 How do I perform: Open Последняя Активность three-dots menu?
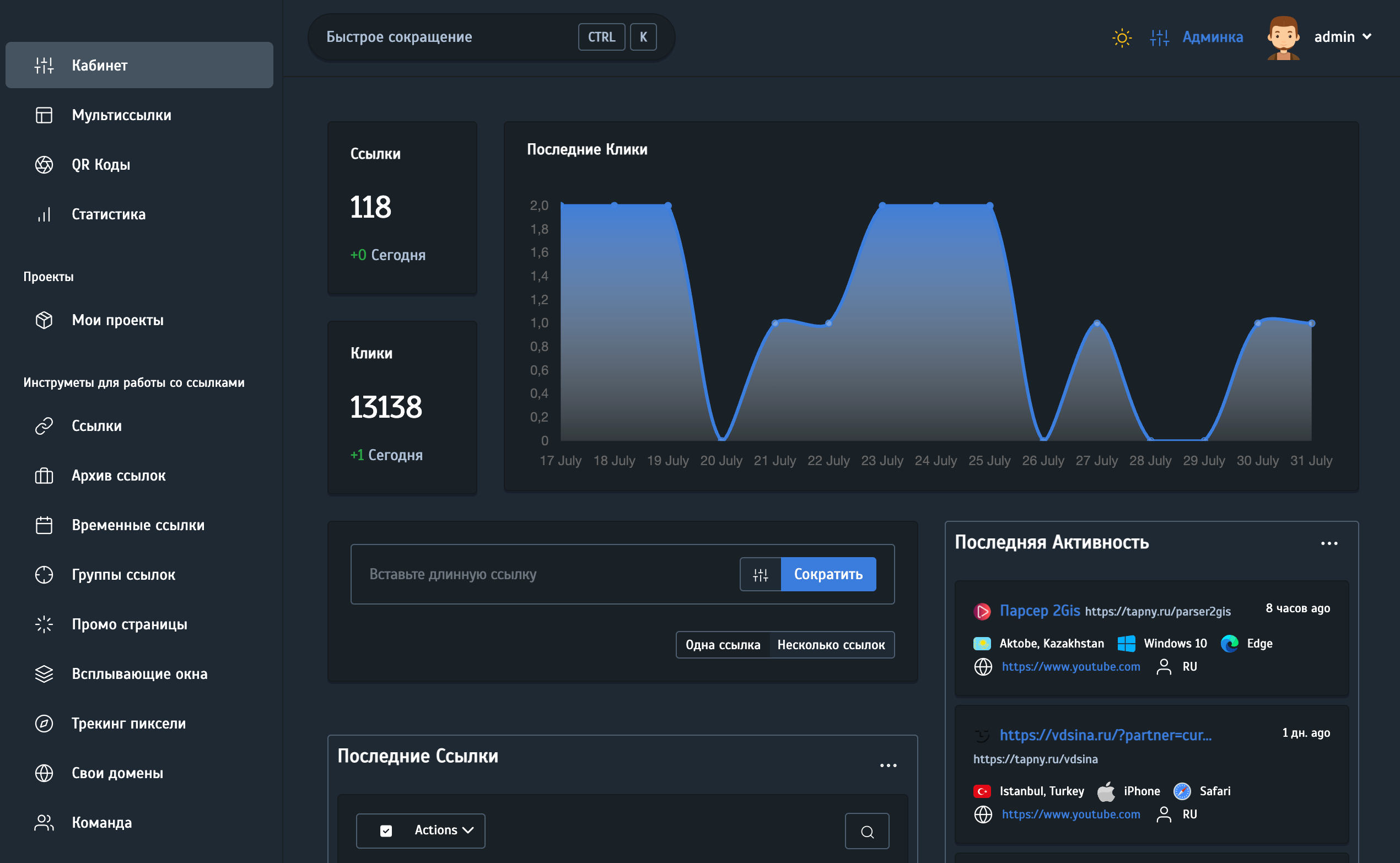coord(1329,544)
